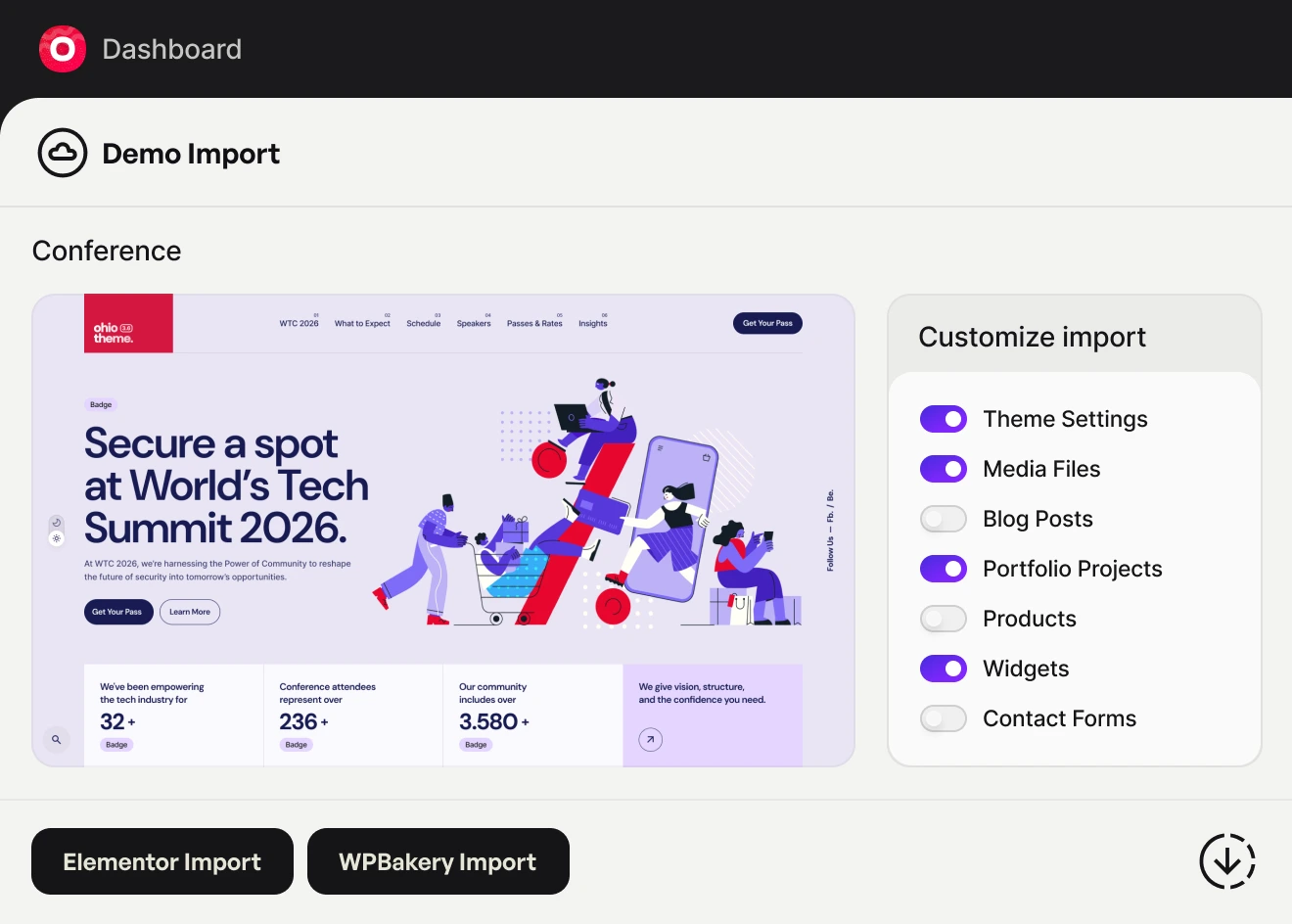Click the circular download icon
Viewport: 1292px width, 924px height.
tap(1226, 861)
